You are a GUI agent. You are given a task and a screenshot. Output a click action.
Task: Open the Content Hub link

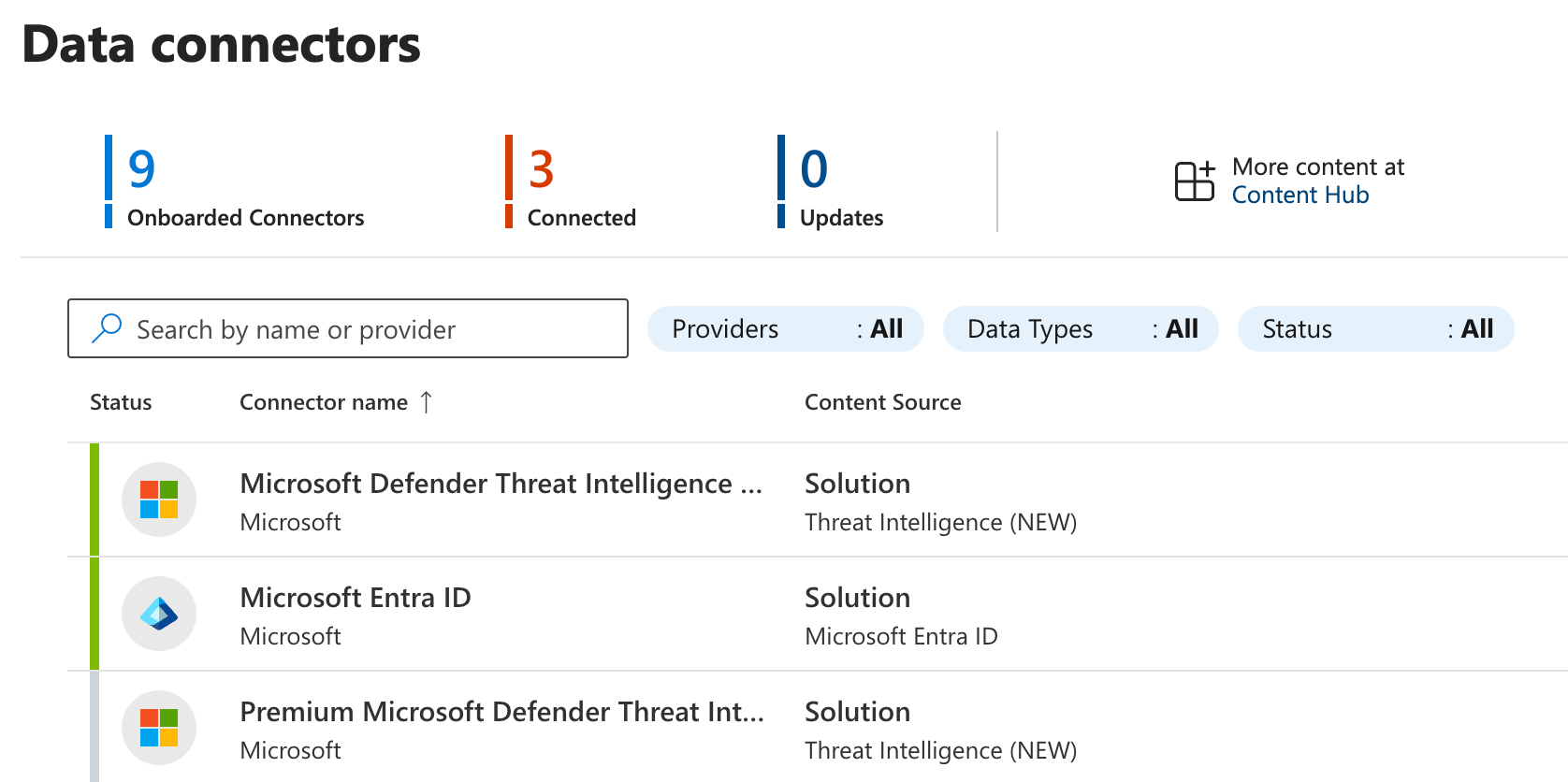click(1299, 195)
